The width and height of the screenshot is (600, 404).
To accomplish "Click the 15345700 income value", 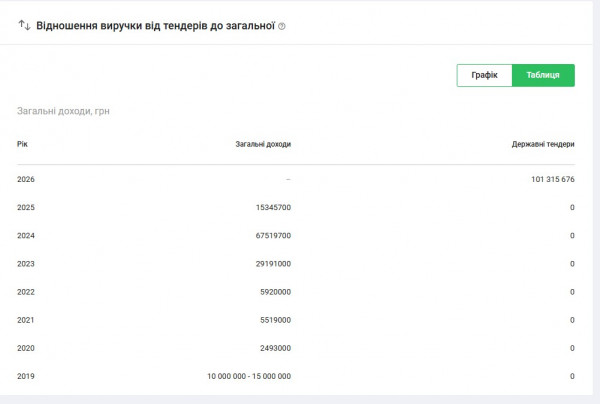I will tap(273, 207).
